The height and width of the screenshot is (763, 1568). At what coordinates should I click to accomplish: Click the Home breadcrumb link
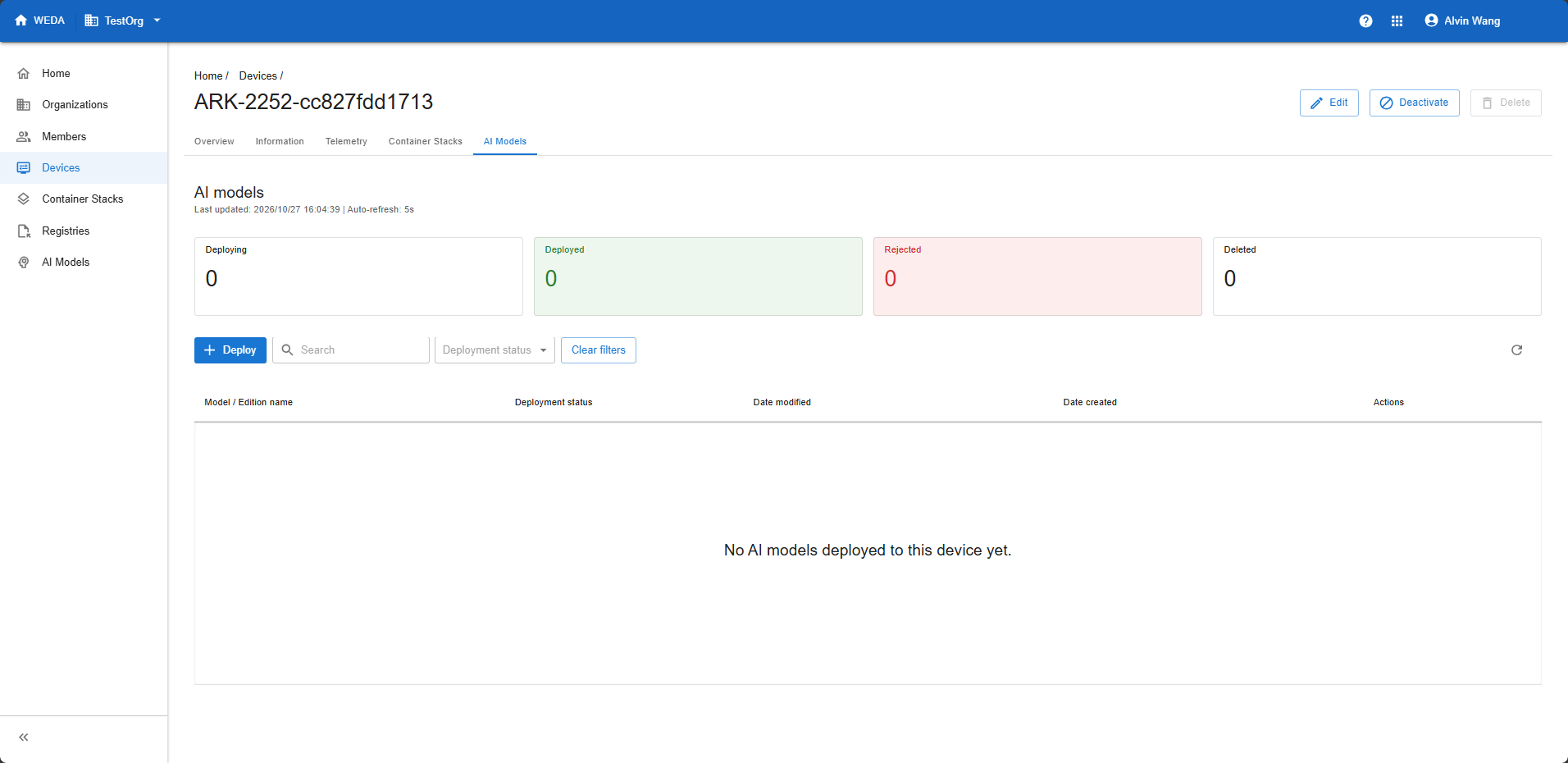pos(208,75)
